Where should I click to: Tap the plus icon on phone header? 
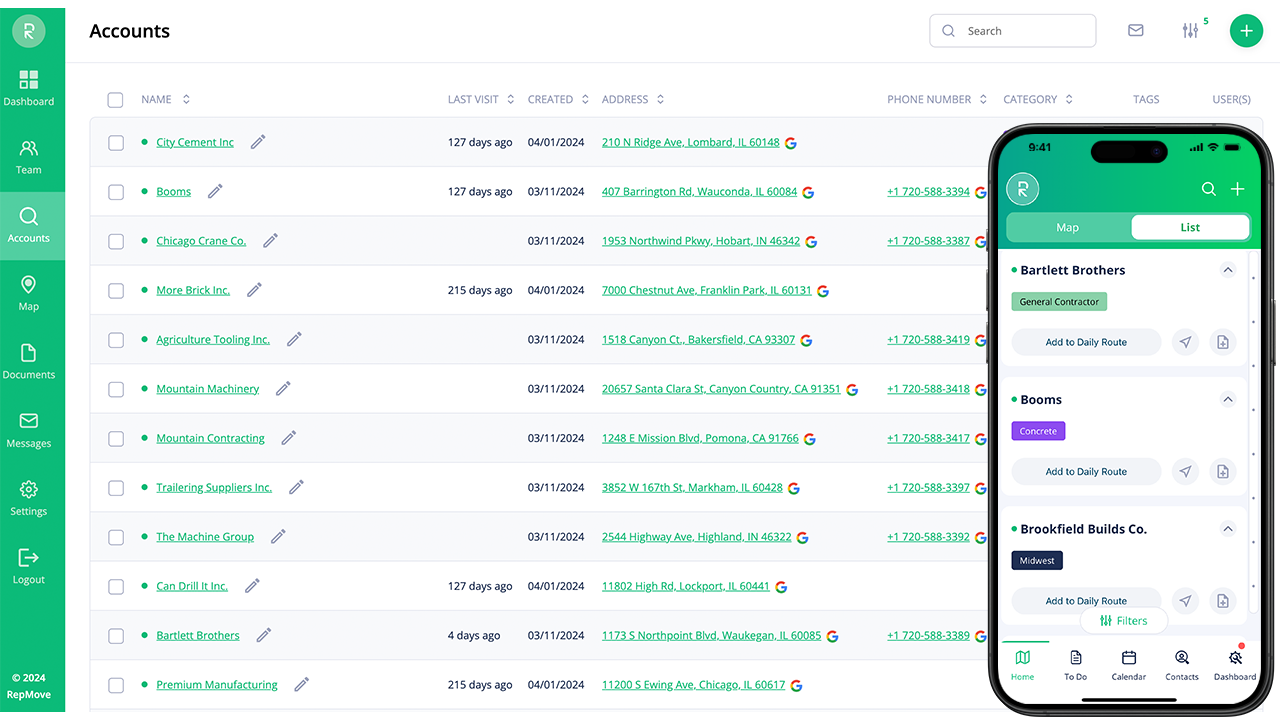1237,189
